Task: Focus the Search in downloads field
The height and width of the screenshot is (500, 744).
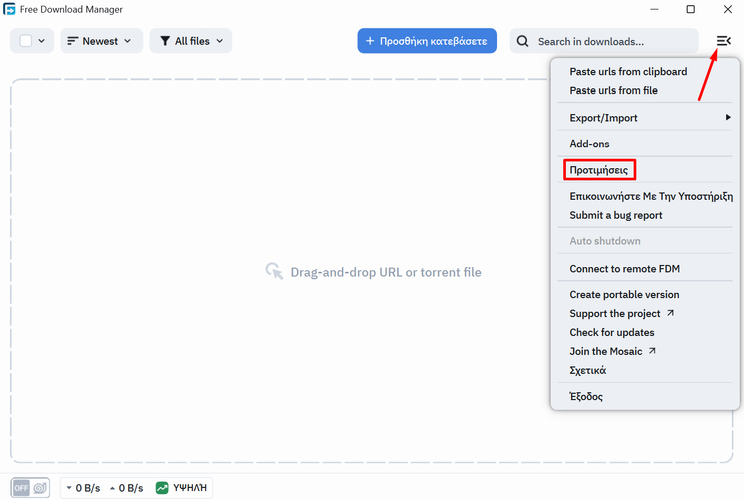Action: click(610, 41)
